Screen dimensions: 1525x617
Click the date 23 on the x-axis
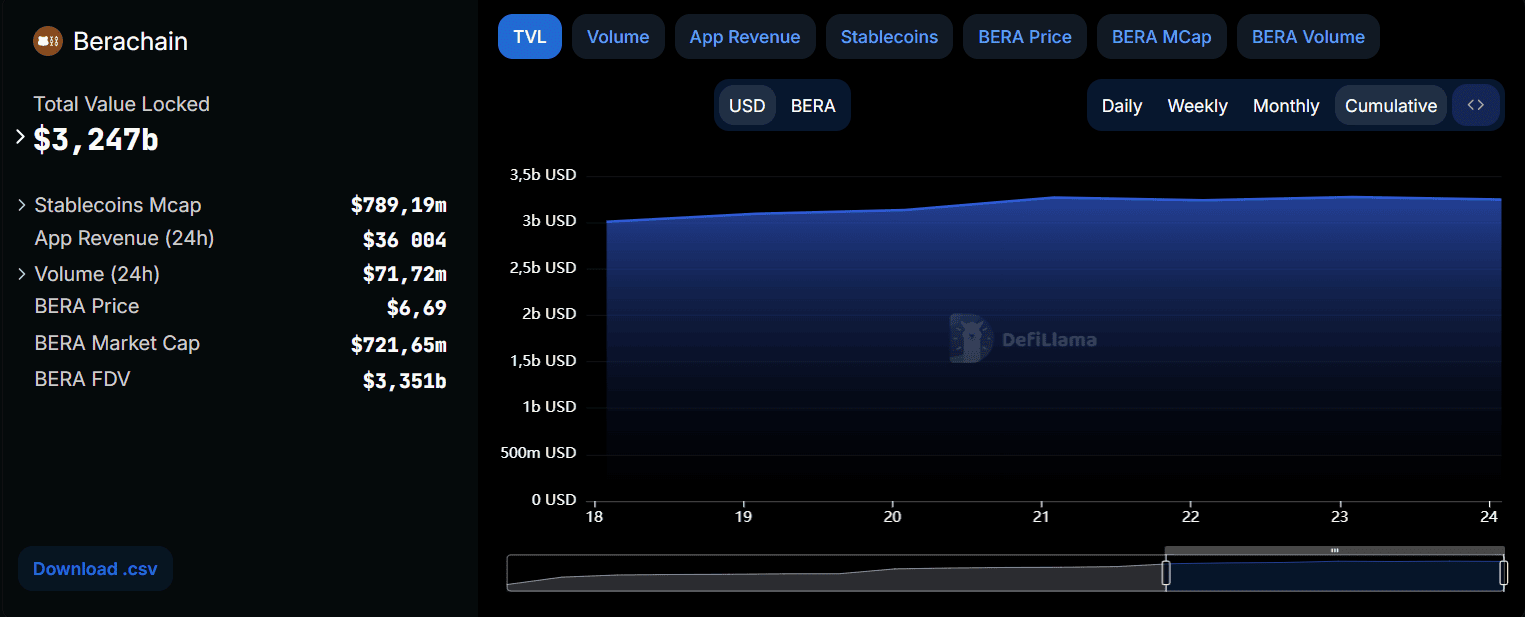(1340, 517)
